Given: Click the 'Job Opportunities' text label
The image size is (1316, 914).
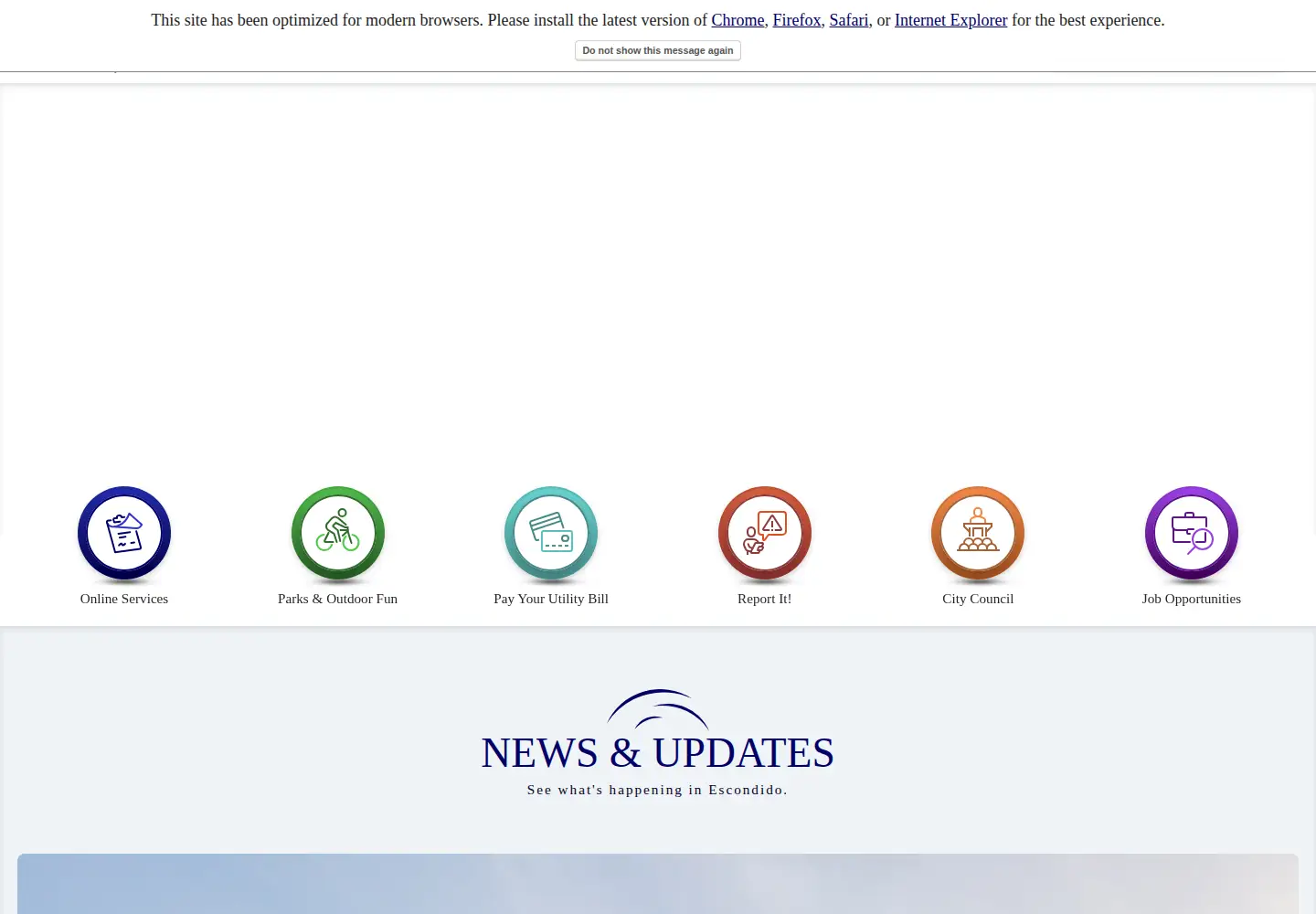Looking at the screenshot, I should coord(1192,599).
